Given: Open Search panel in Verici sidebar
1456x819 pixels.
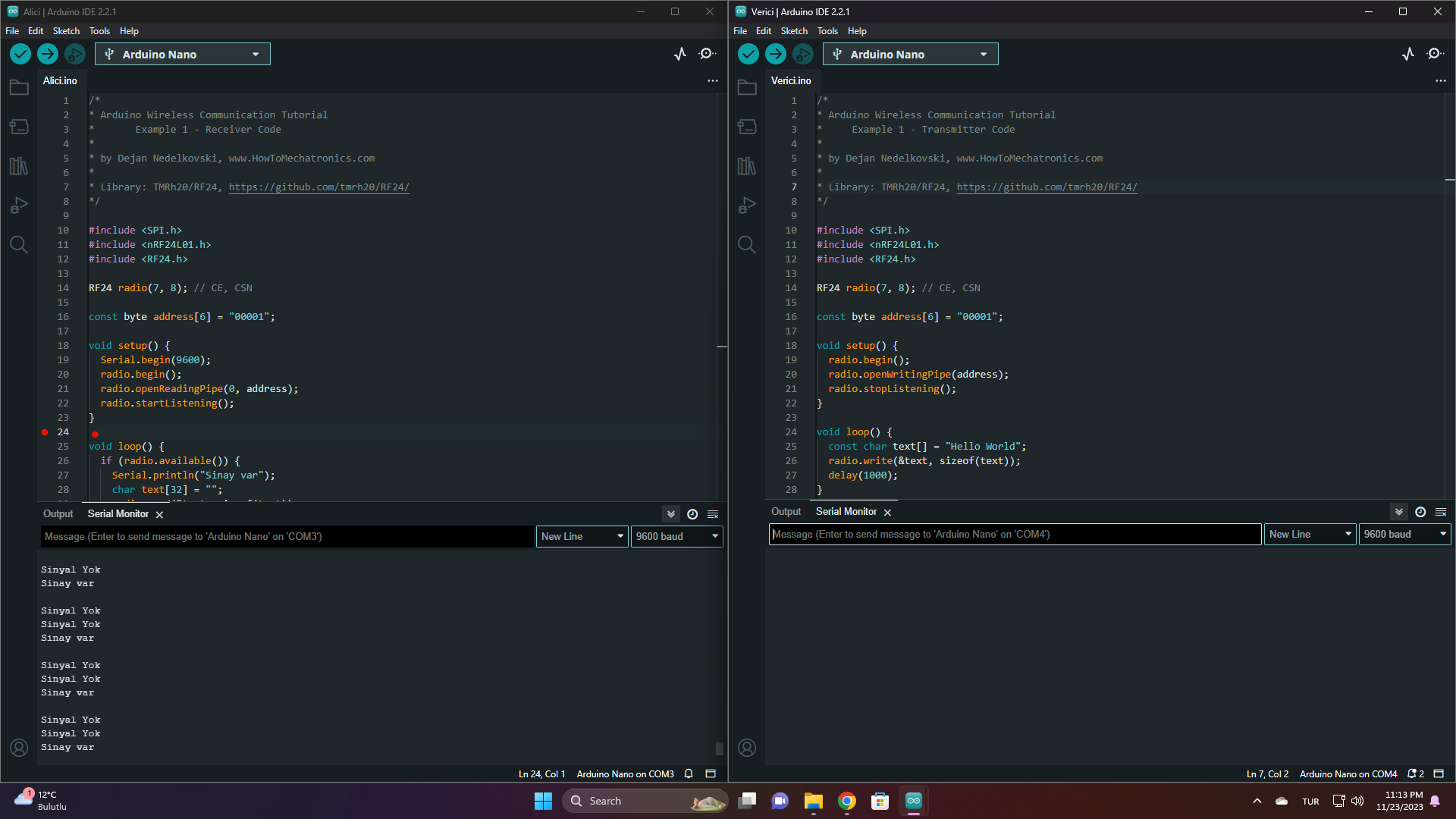Looking at the screenshot, I should [x=747, y=245].
